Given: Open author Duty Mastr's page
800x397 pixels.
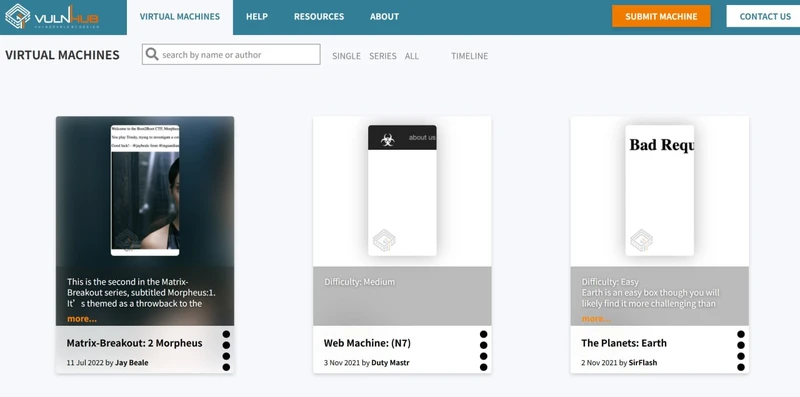Looking at the screenshot, I should pos(390,363).
